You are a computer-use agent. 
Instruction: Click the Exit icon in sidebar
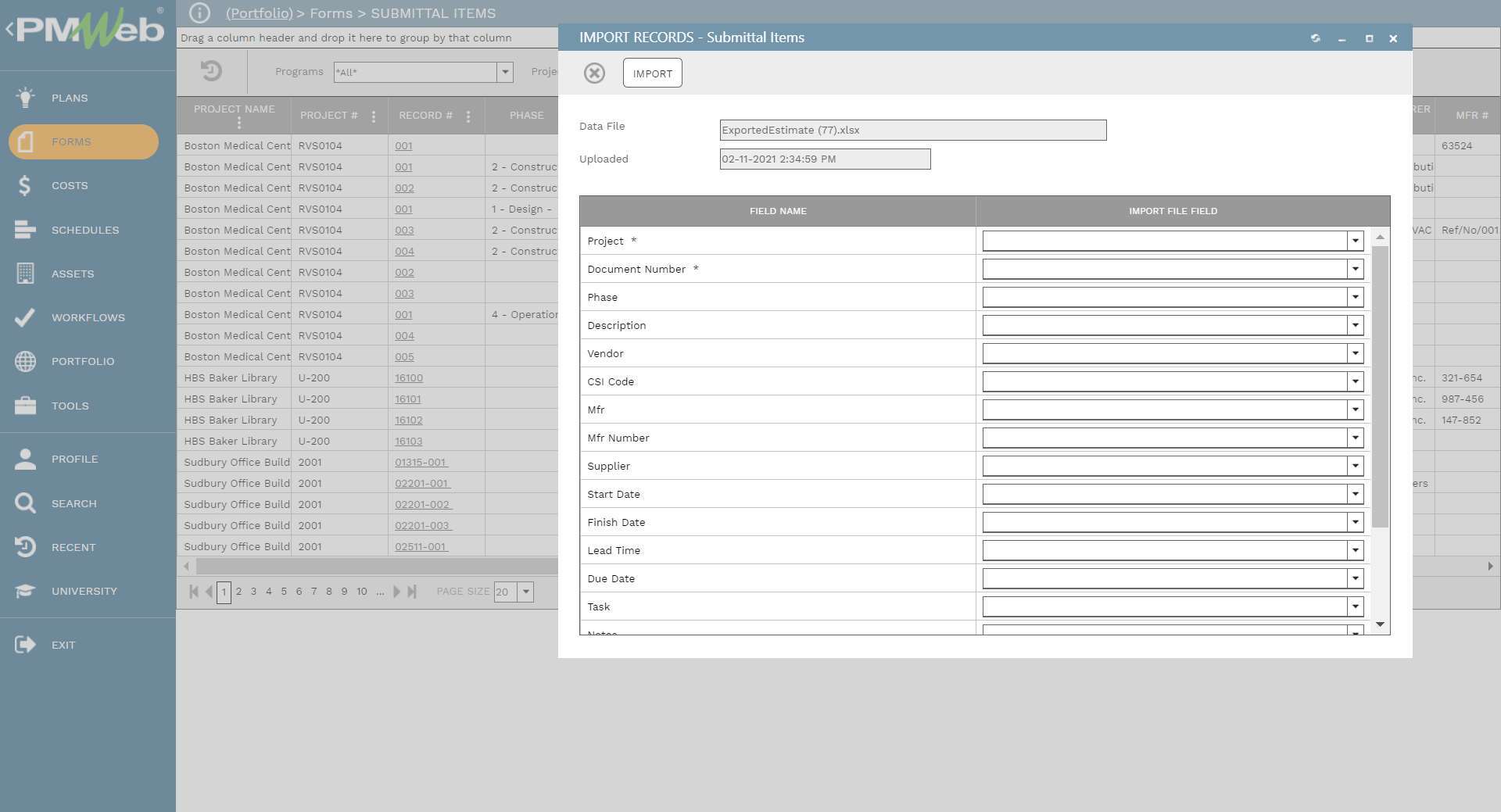(25, 645)
